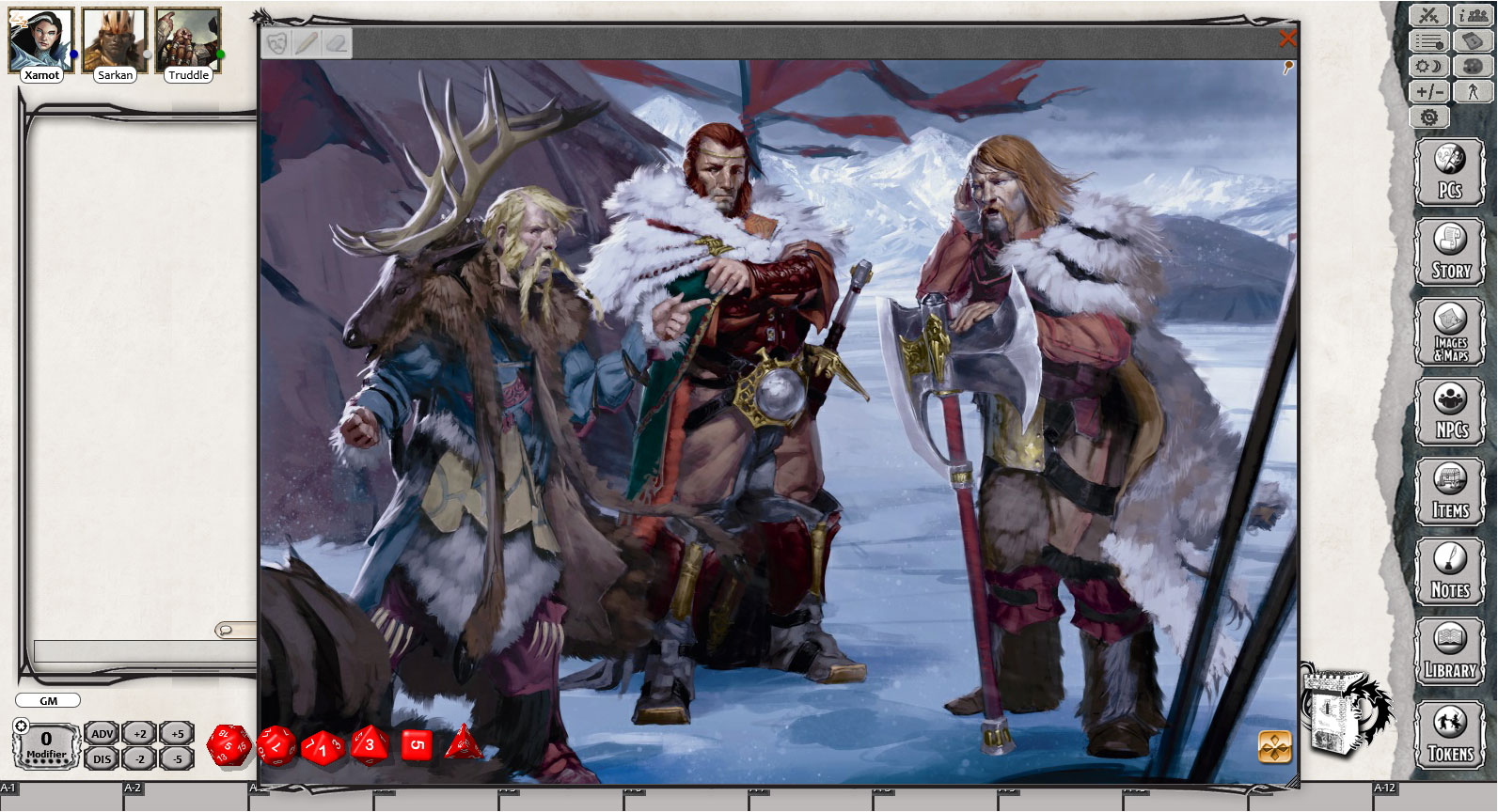Select the pencil drawing tool
The width and height of the screenshot is (1498, 812).
306,43
